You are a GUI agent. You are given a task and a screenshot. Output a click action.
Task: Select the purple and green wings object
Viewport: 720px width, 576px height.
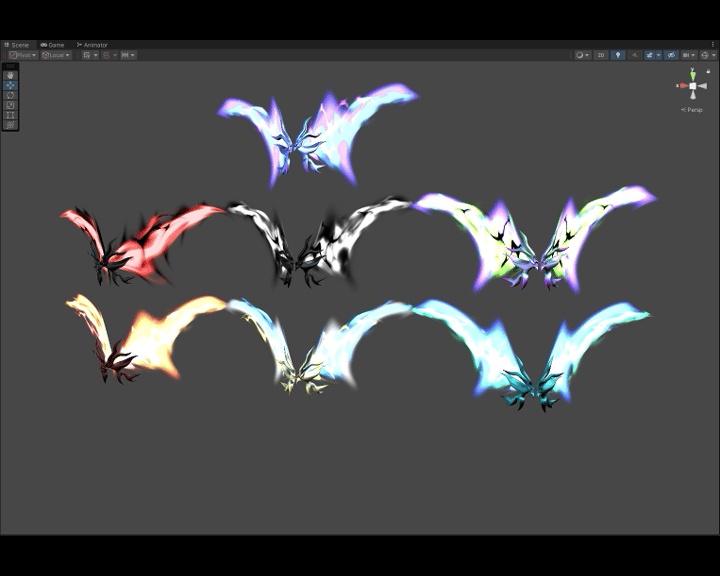[x=535, y=239]
